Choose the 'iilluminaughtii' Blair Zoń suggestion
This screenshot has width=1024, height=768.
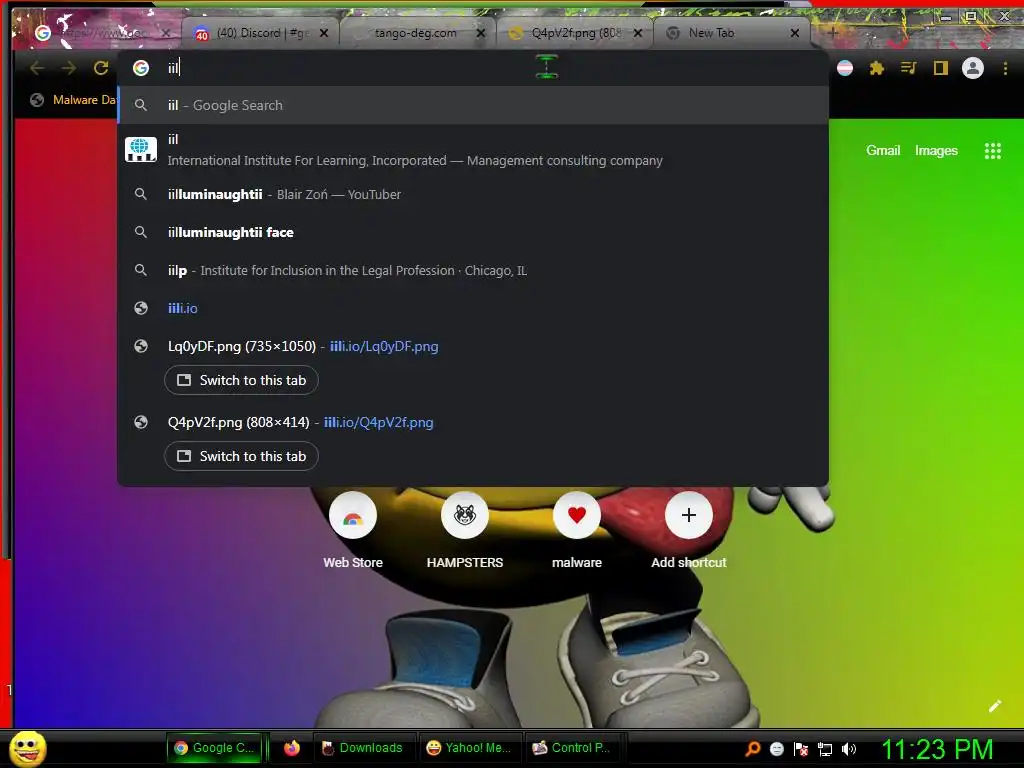pyautogui.click(x=473, y=195)
